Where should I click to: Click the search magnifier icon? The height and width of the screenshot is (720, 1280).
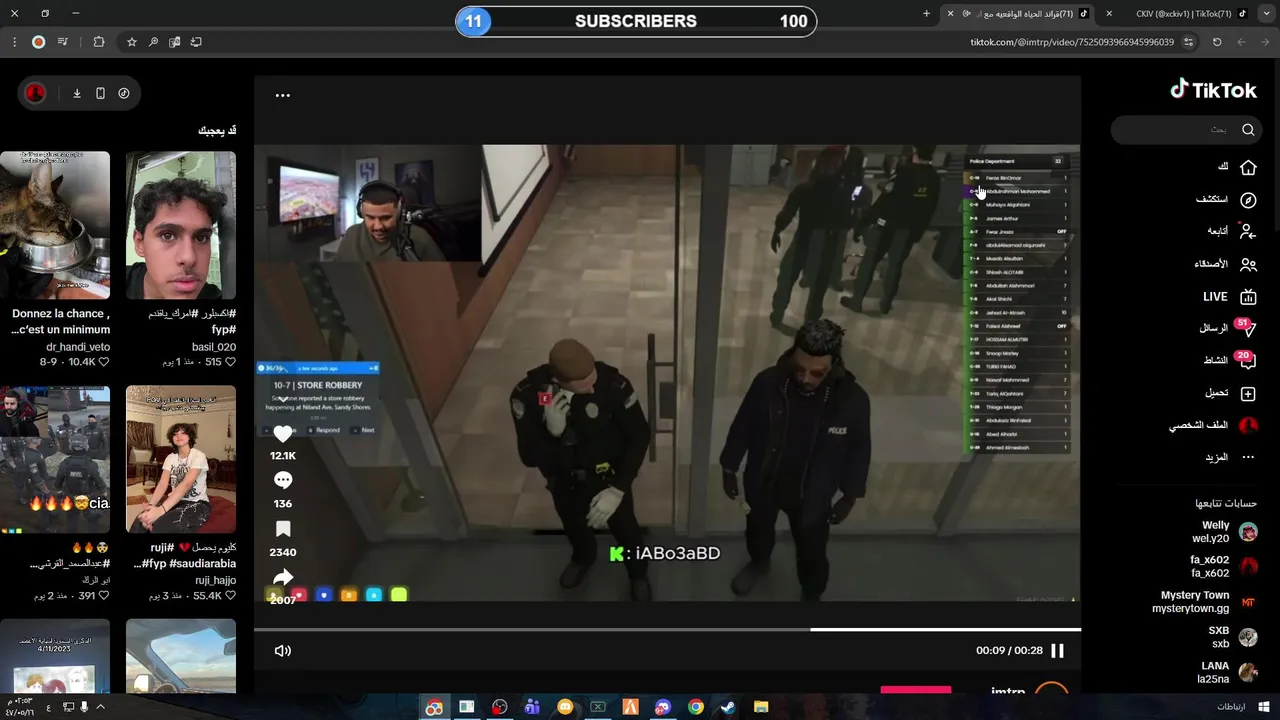tap(1248, 129)
